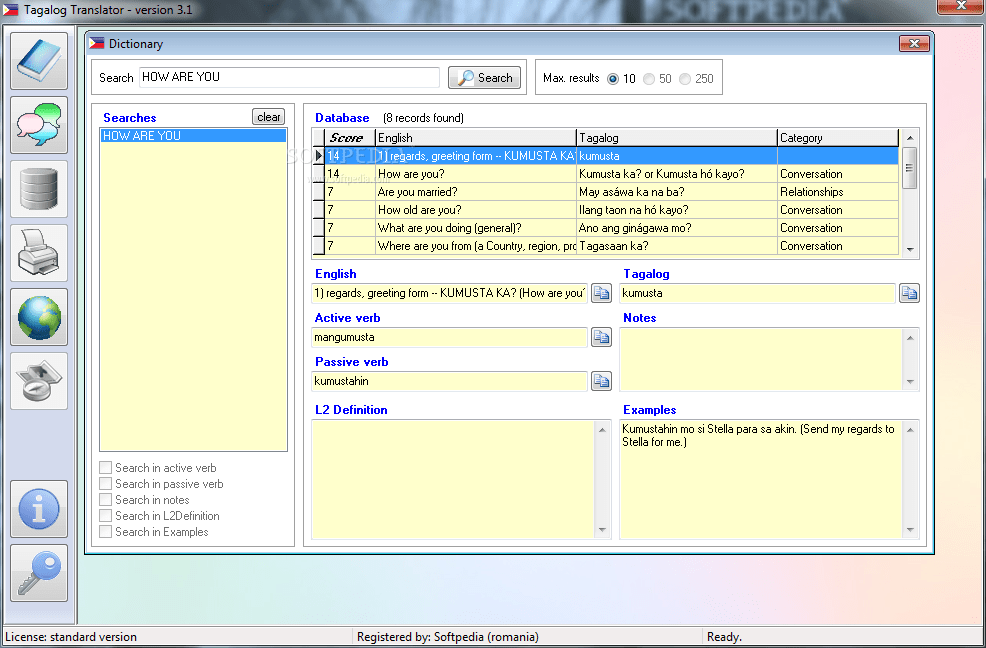Click Notes box scroll up arrow

click(x=910, y=338)
